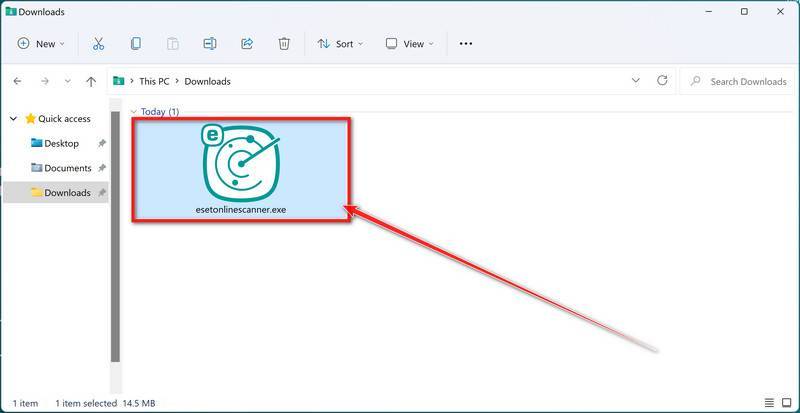The image size is (800, 413).
Task: Open the View layout menu
Action: click(x=410, y=44)
